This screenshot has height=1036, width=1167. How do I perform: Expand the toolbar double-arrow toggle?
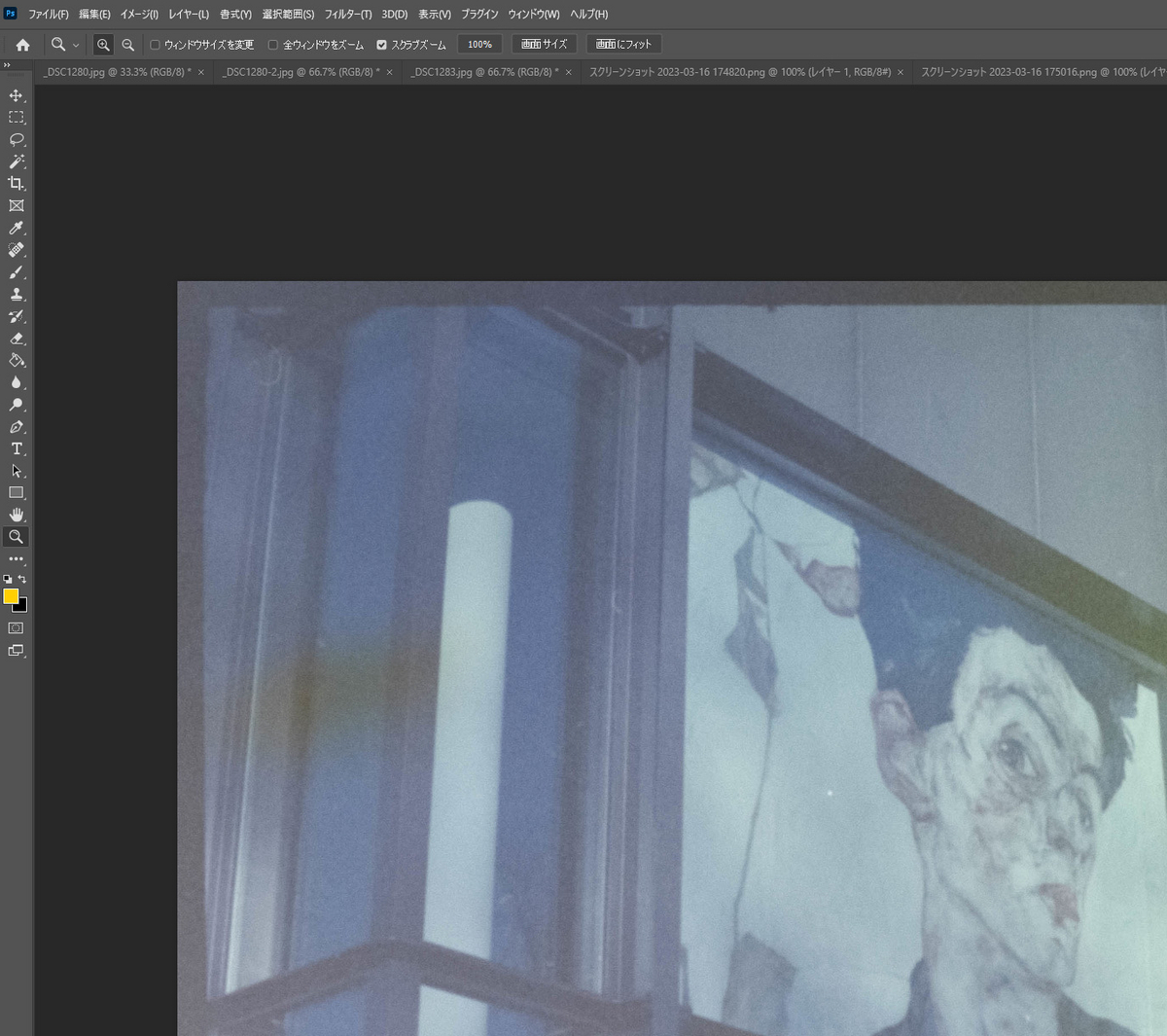7,65
